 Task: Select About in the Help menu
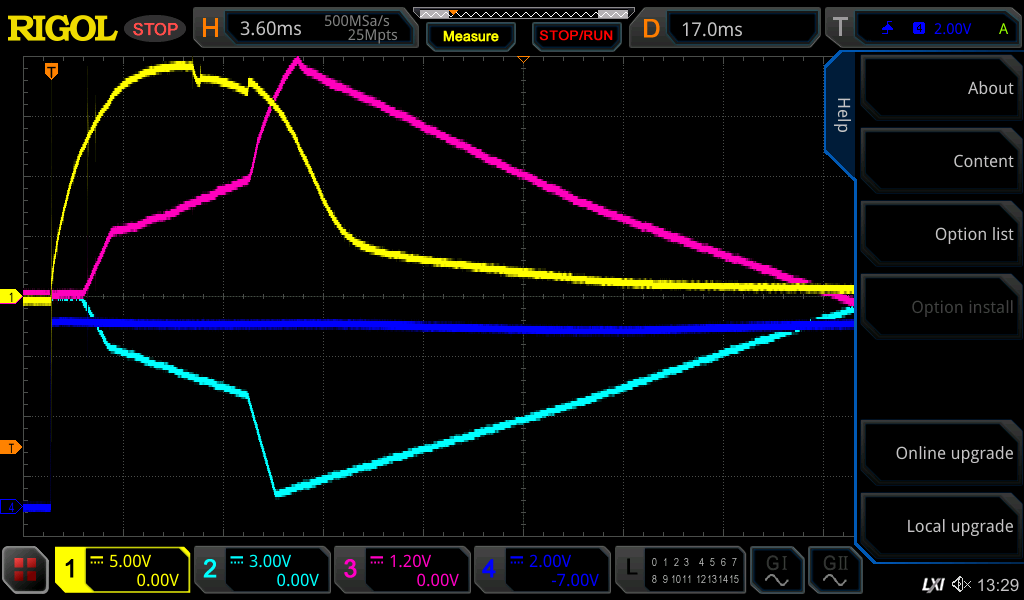click(x=940, y=88)
